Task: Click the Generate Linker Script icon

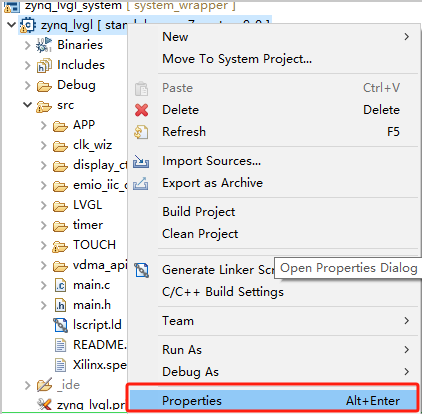Action: coord(142,270)
